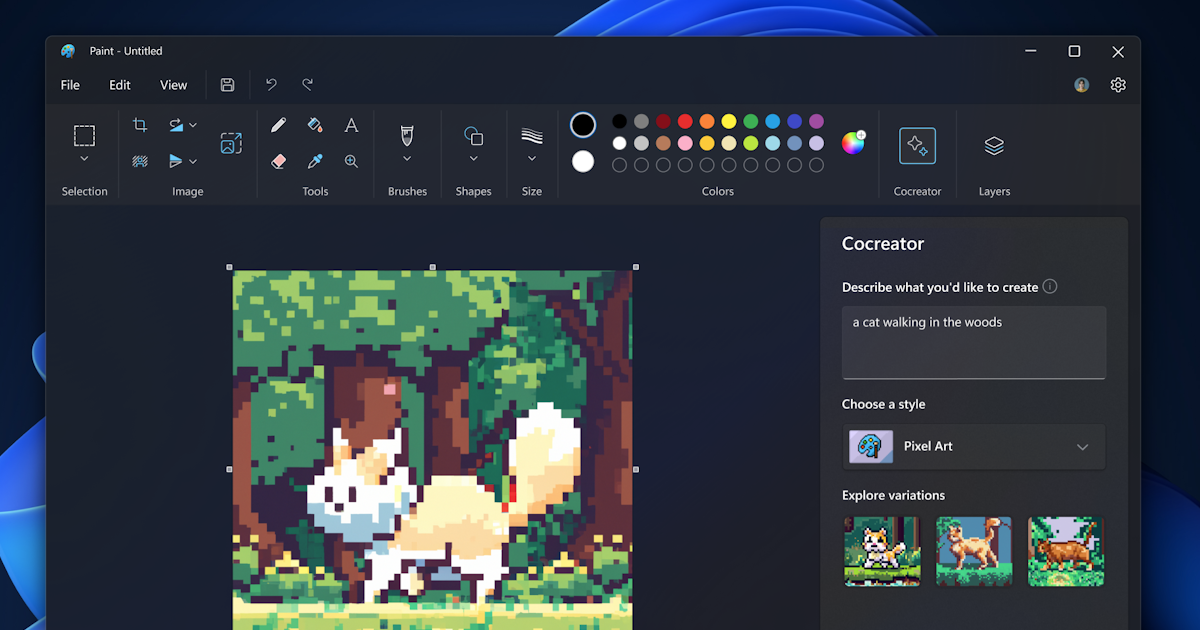Pick the red palette color
Screen dimensions: 1200x630
[685, 121]
